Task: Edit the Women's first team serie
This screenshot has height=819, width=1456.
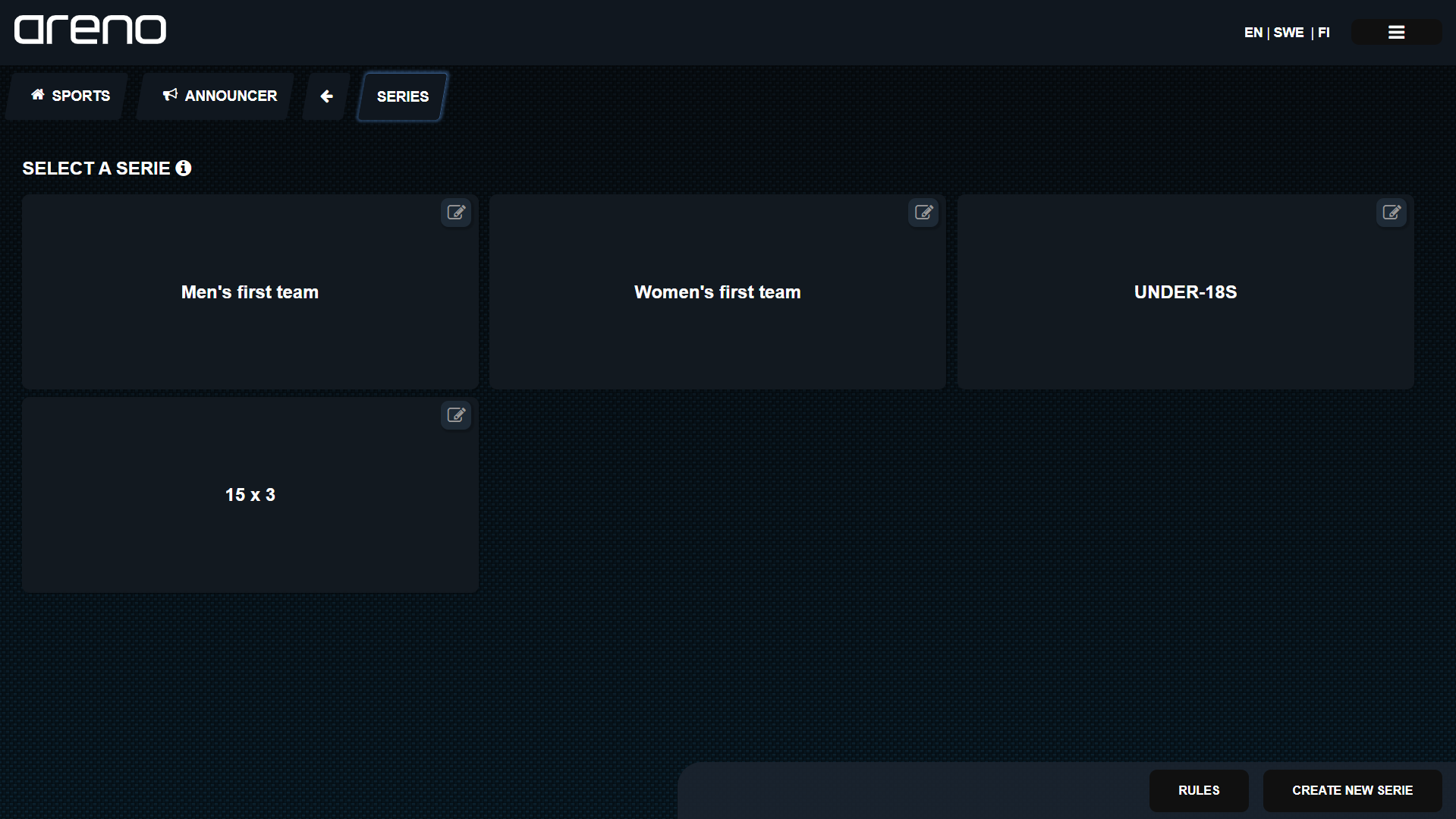Action: 923,213
